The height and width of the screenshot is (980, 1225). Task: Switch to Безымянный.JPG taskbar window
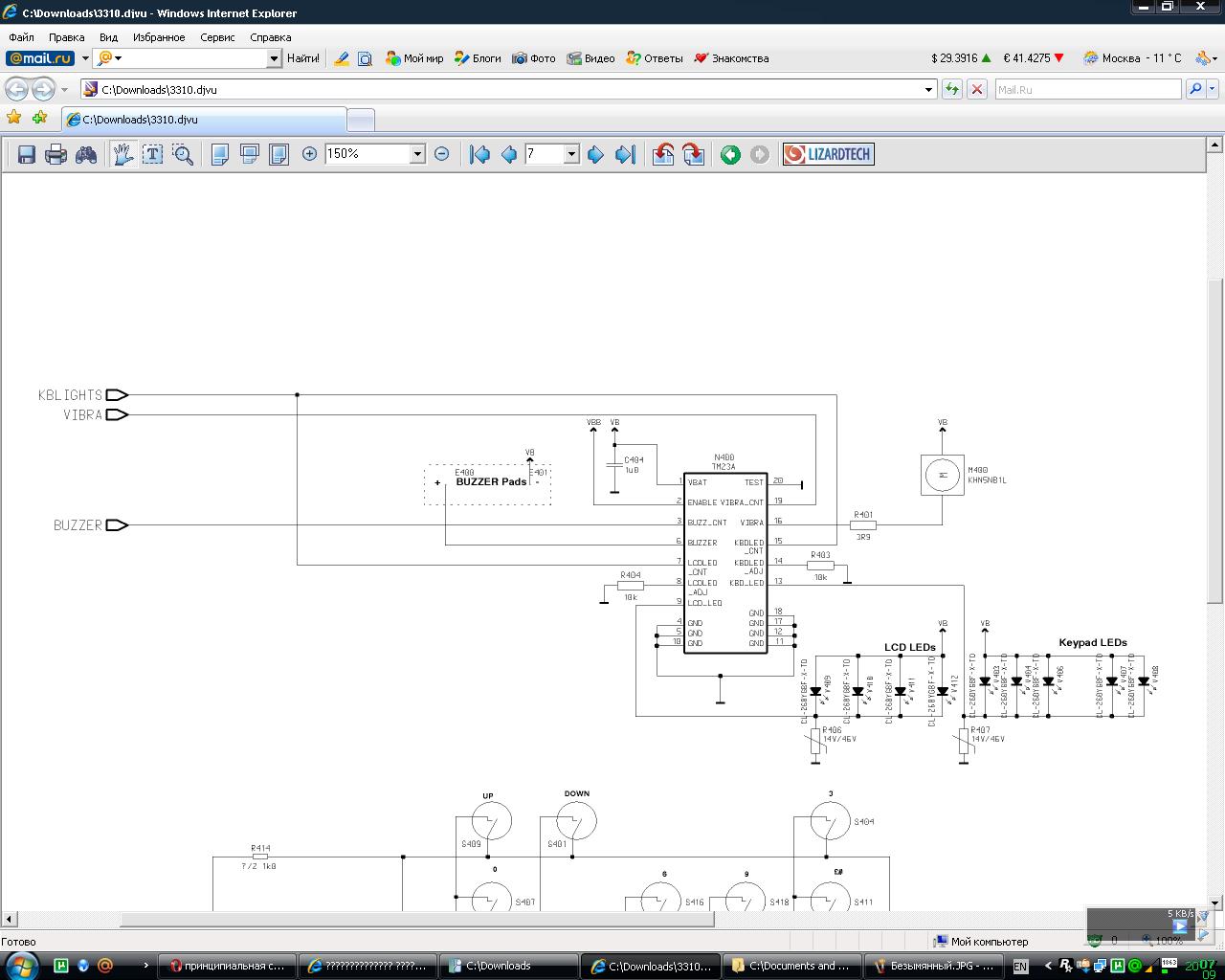(x=934, y=966)
